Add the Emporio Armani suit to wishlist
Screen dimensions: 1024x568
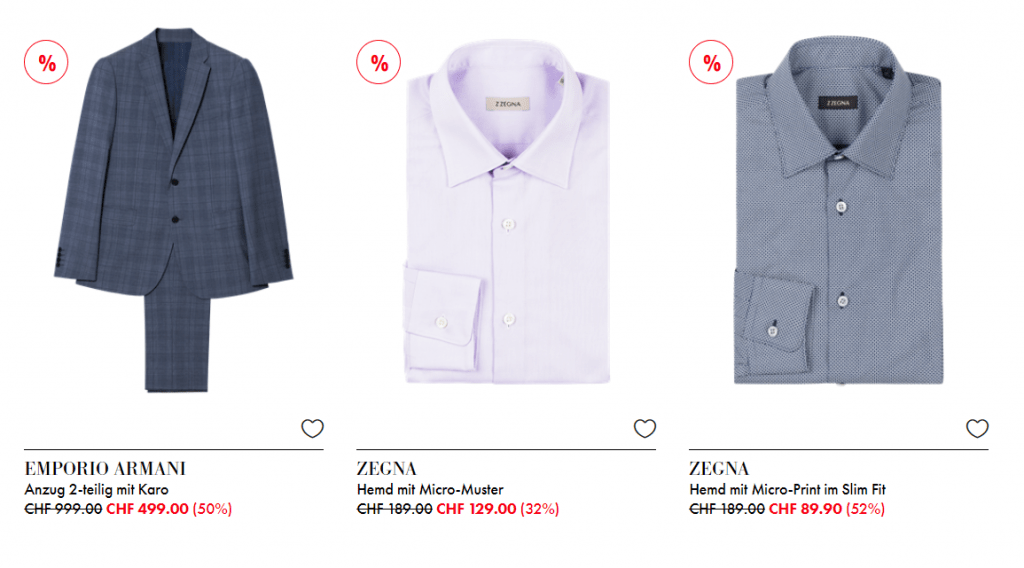pyautogui.click(x=312, y=428)
